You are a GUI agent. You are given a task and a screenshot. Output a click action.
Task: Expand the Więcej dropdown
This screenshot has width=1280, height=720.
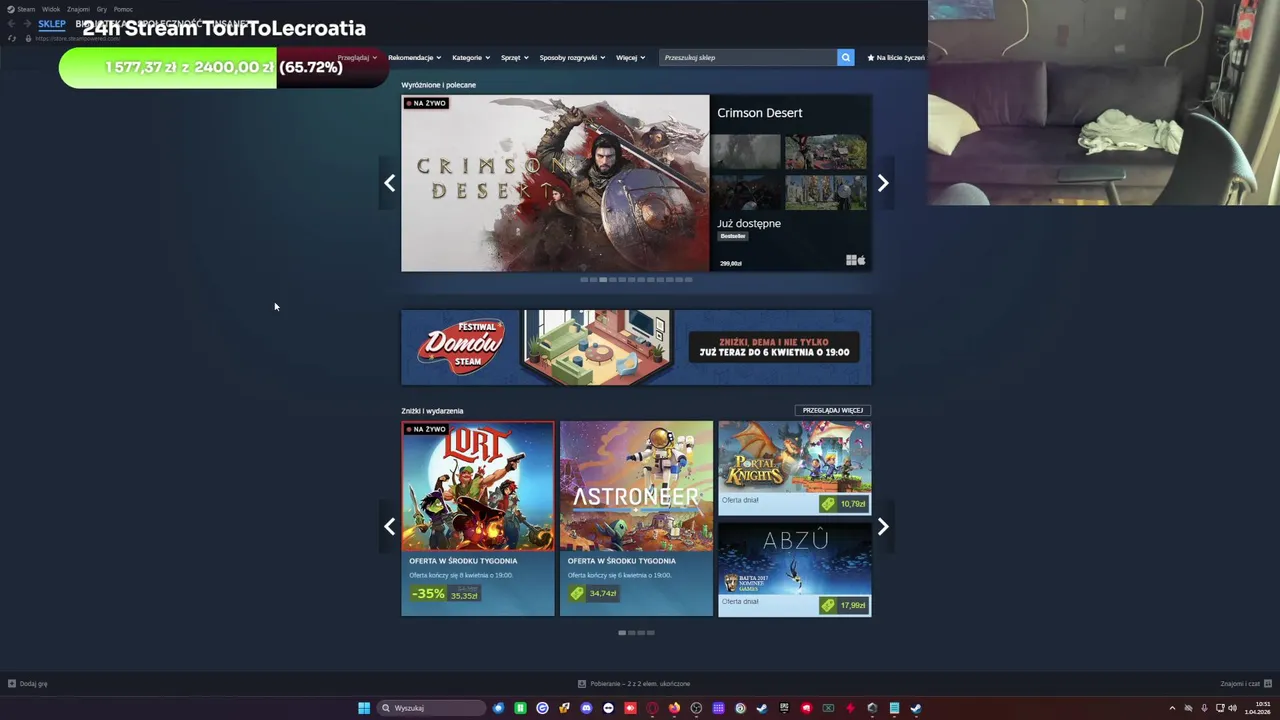click(x=630, y=58)
